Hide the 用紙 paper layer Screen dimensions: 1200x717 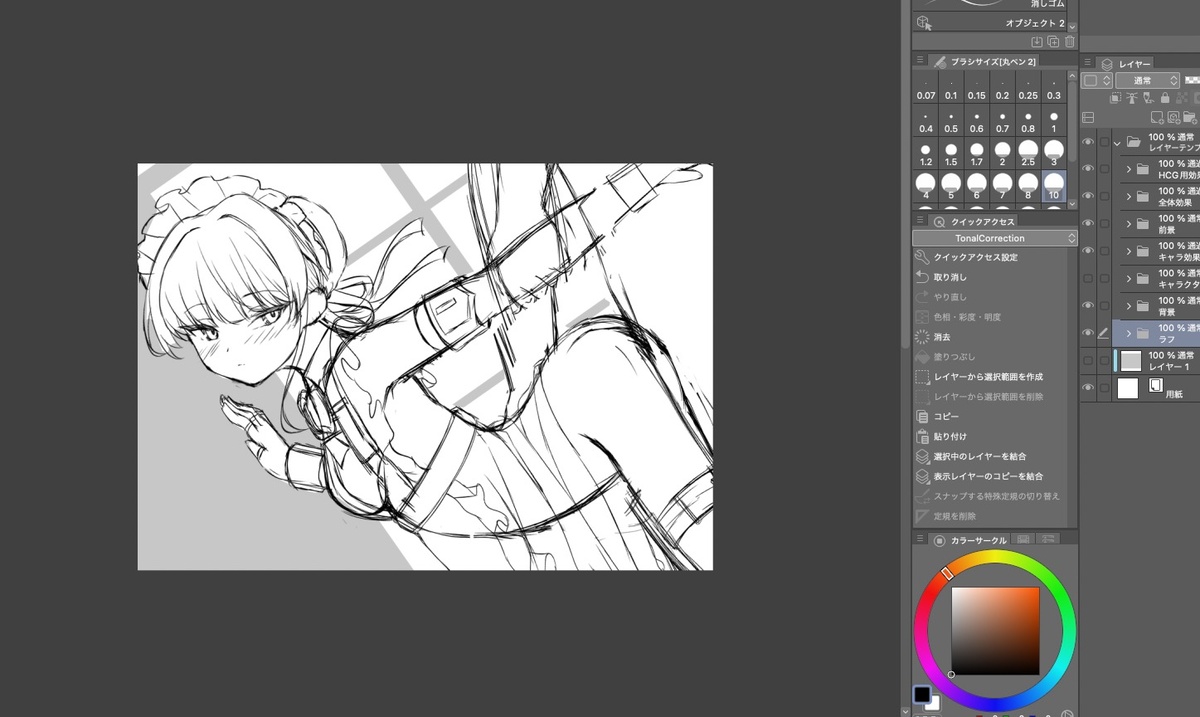pos(1088,388)
